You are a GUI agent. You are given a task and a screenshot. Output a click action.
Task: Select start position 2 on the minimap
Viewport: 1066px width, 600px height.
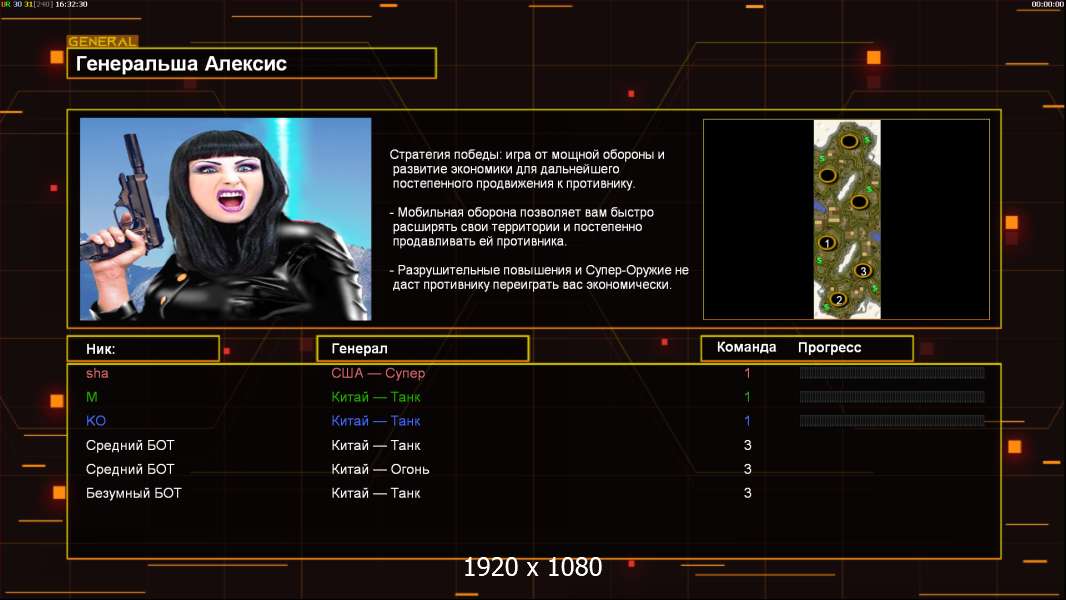(839, 299)
